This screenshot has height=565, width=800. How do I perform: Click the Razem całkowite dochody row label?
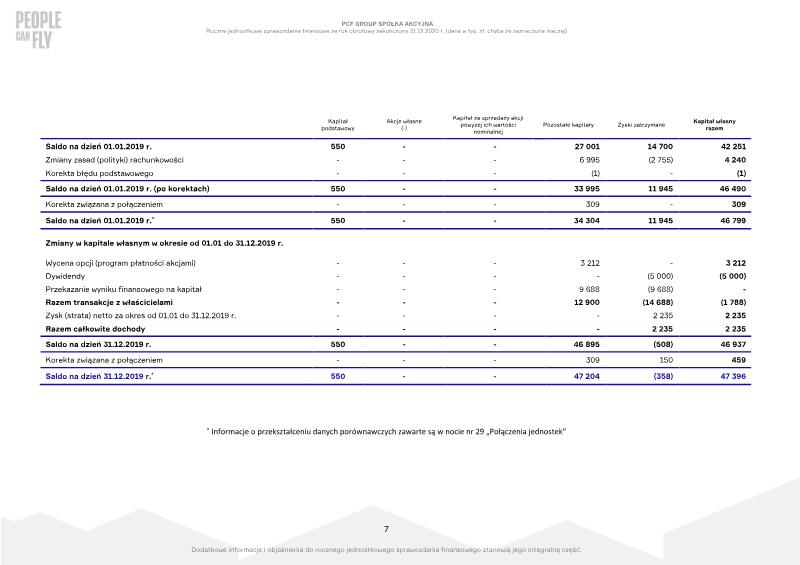click(95, 329)
